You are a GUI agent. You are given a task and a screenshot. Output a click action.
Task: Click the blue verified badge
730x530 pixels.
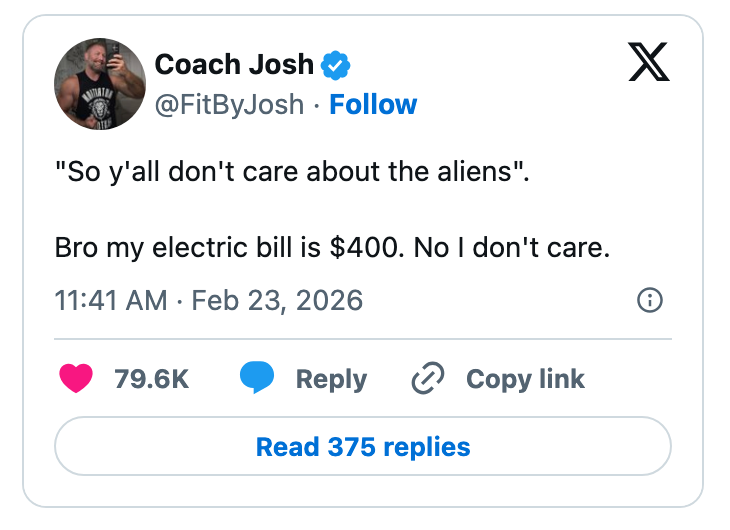(x=334, y=66)
